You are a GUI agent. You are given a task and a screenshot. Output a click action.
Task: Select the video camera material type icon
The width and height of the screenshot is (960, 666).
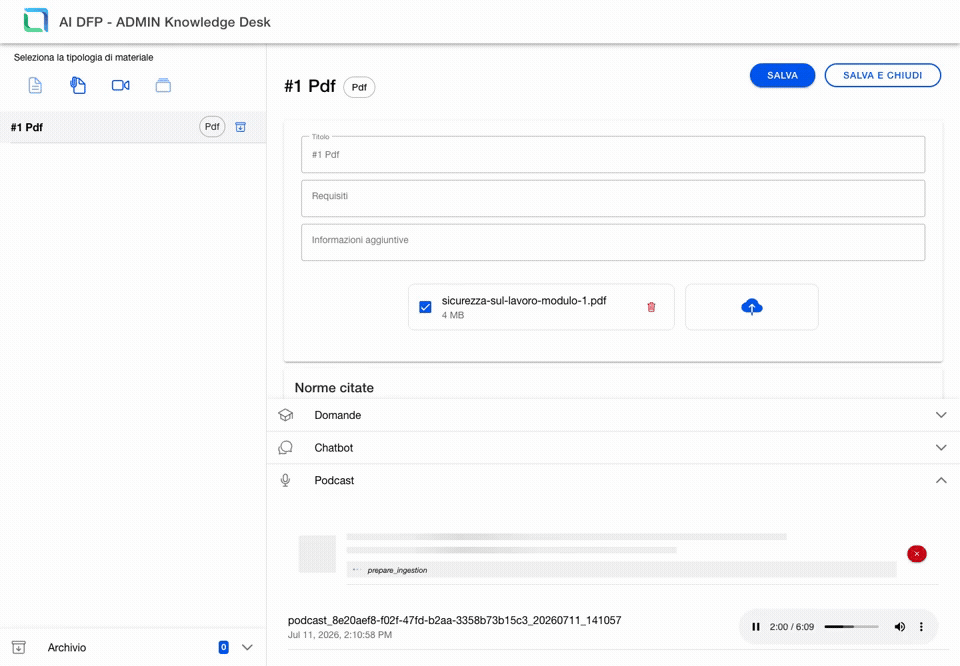121,86
